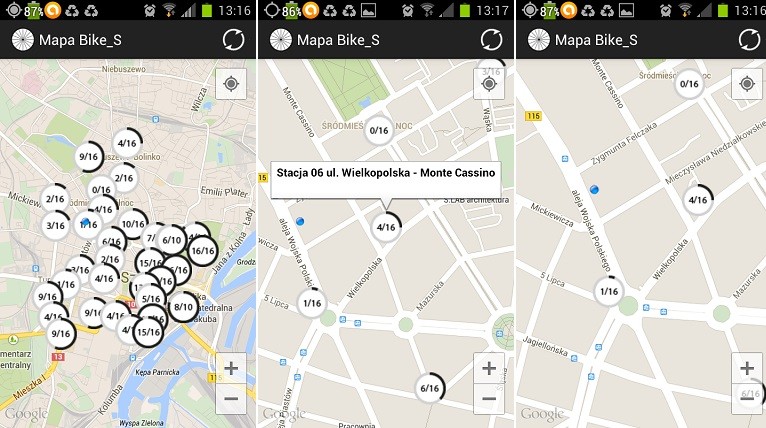This screenshot has width=766, height=428.
Task: Tap the refresh icon in the right screen
Action: pyautogui.click(x=749, y=40)
